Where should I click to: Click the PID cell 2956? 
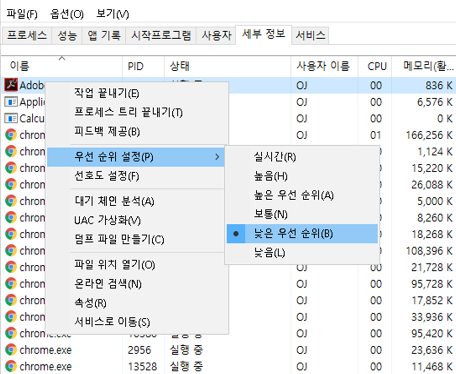pos(139,350)
